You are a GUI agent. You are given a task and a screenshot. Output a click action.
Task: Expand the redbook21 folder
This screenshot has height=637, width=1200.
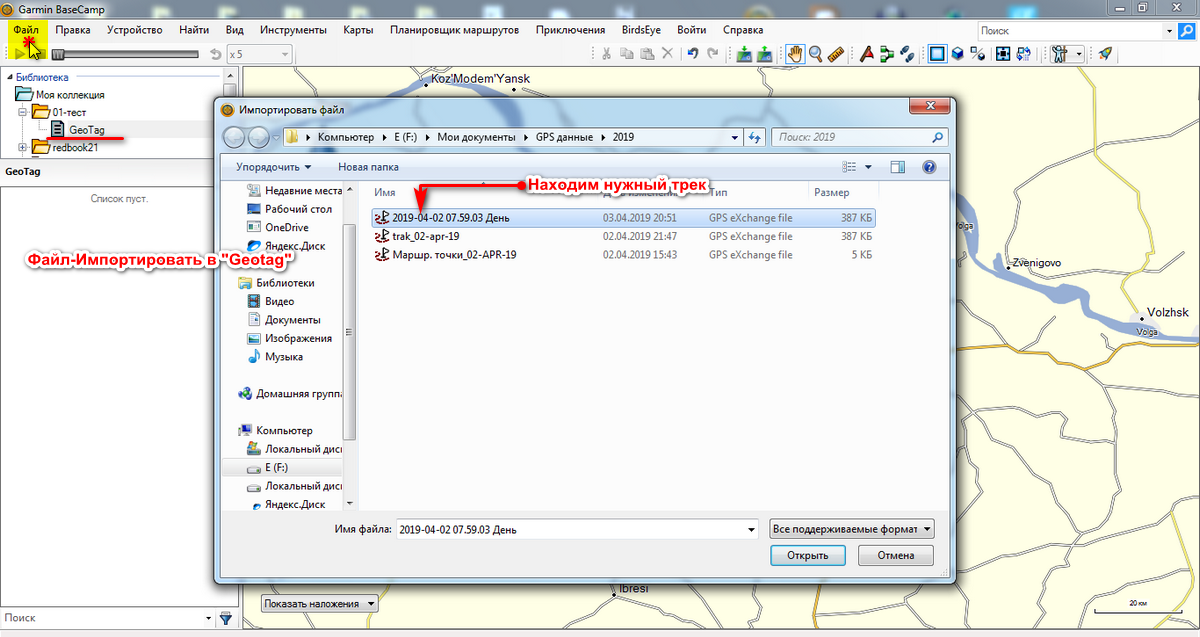click(21, 148)
